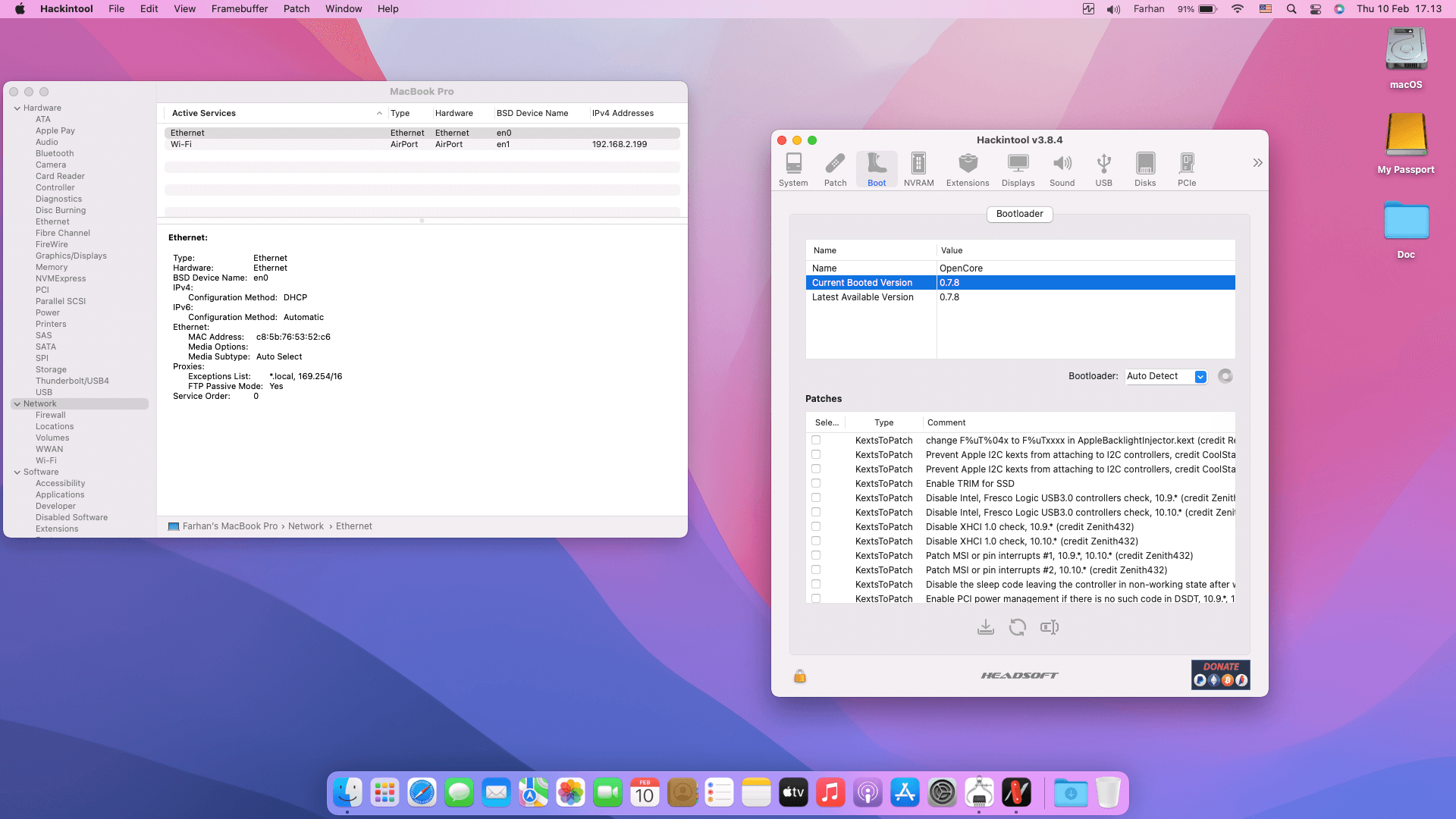Check Disable XHCI 1.0 check 10.9 patch
This screenshot has height=819, width=1456.
[816, 526]
